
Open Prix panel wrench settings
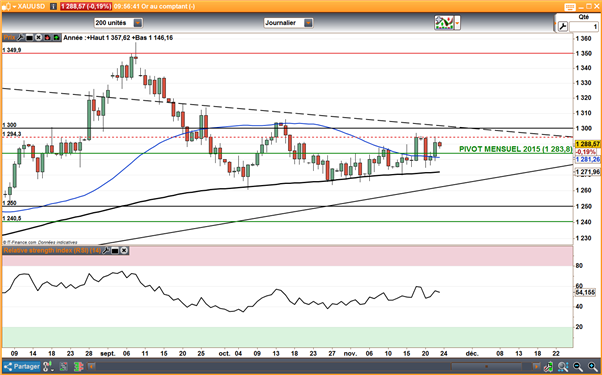(20, 38)
